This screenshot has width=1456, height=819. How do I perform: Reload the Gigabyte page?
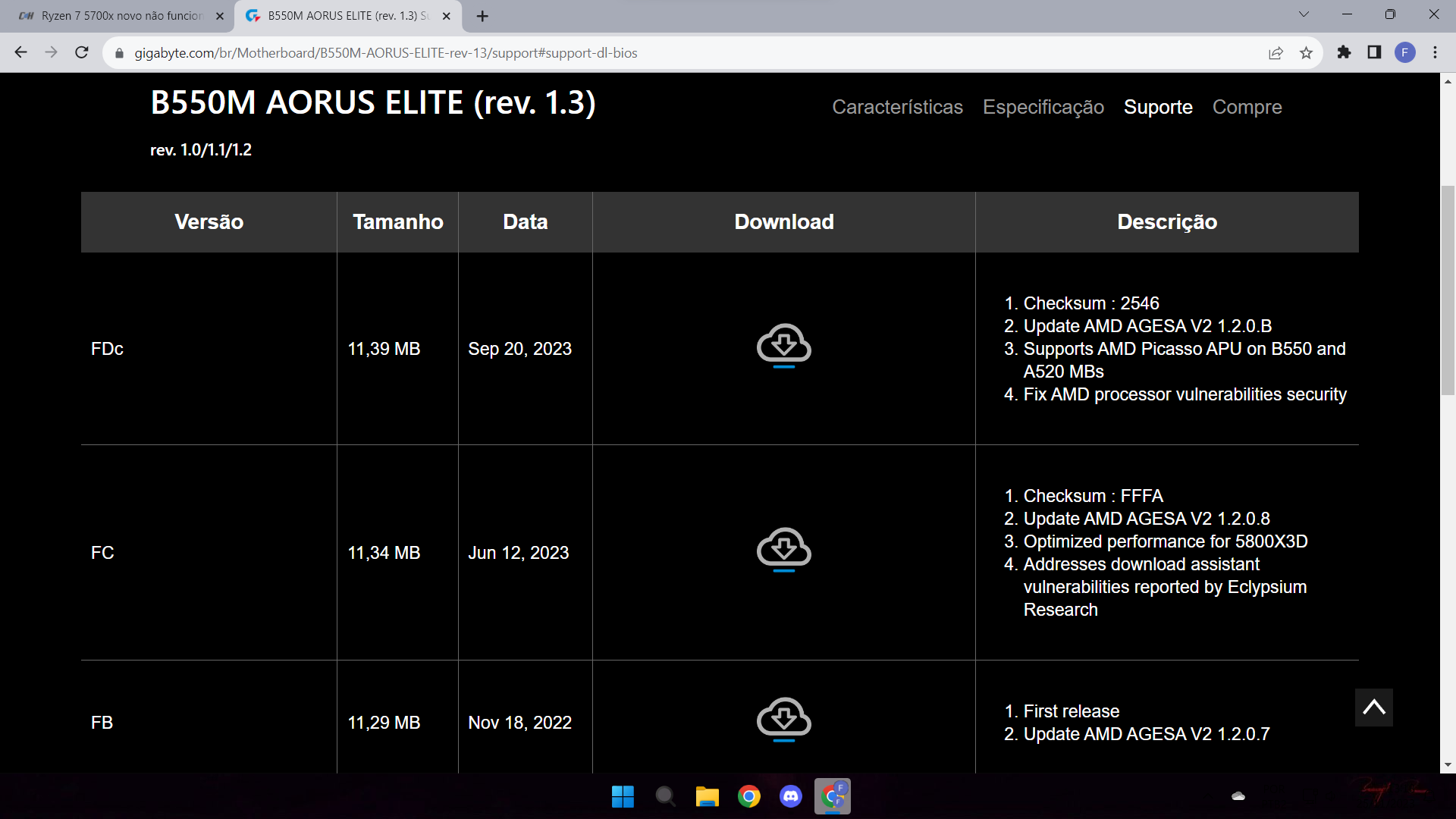pyautogui.click(x=82, y=52)
